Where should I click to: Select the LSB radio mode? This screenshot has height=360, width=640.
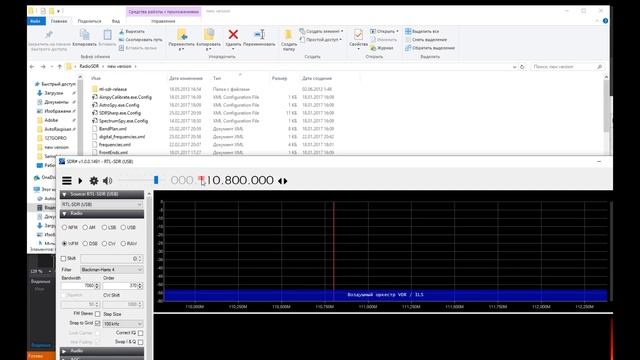click(109, 227)
